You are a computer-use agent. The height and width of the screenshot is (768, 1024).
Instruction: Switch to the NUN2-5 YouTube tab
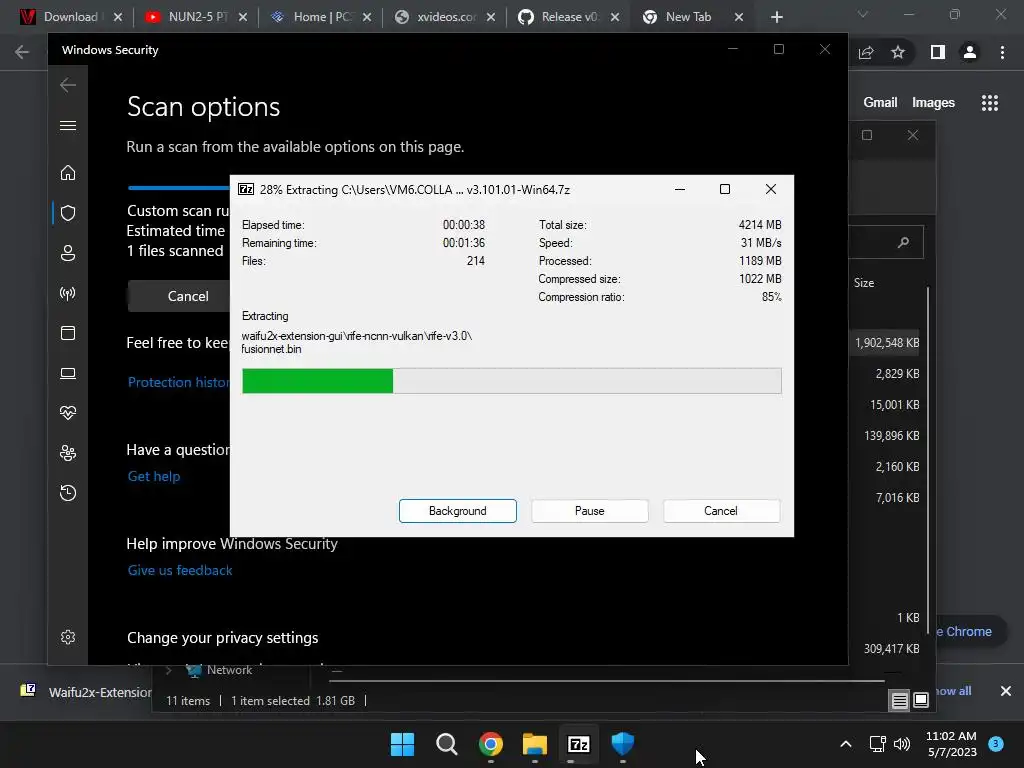click(x=198, y=17)
